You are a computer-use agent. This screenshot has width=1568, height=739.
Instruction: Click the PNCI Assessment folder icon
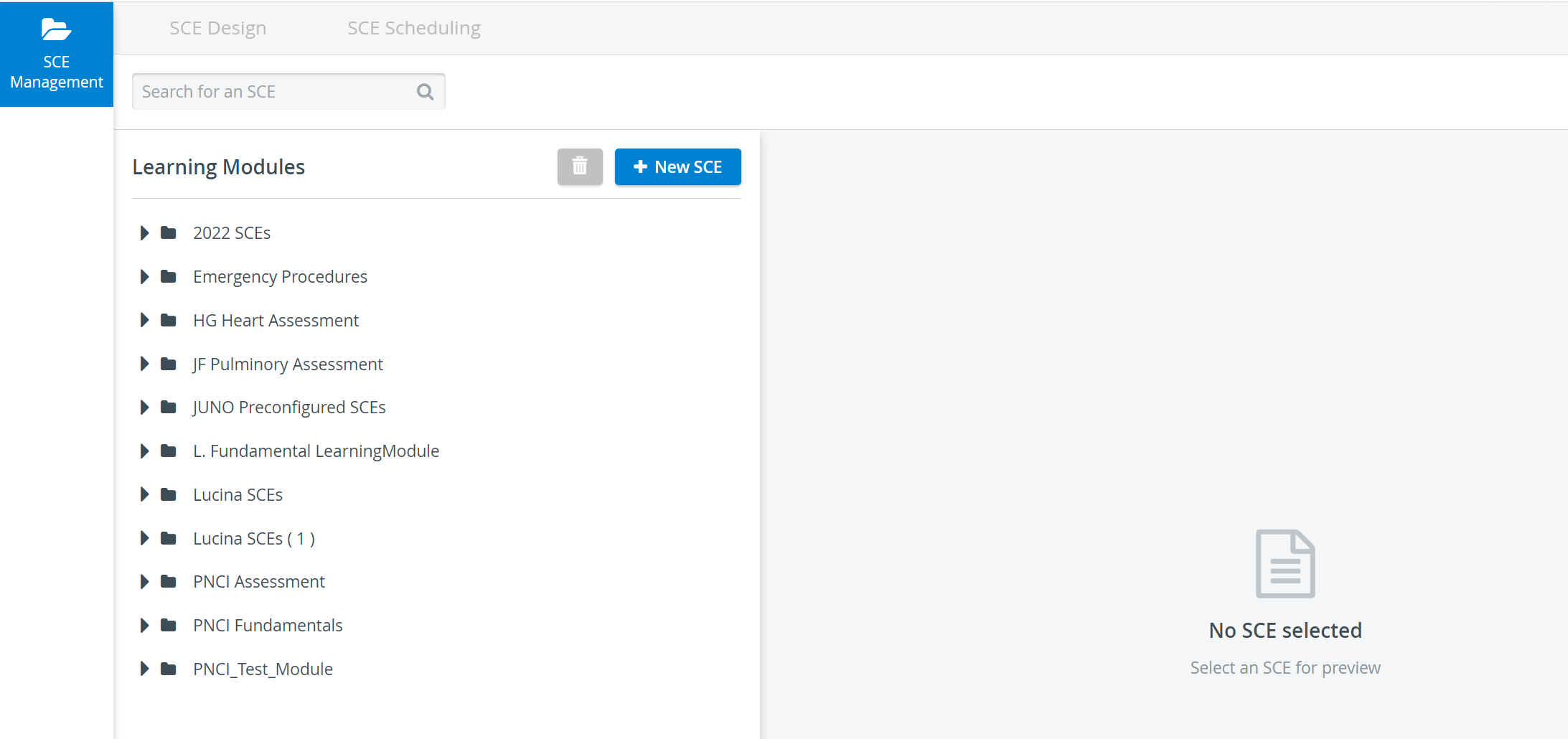coord(169,581)
